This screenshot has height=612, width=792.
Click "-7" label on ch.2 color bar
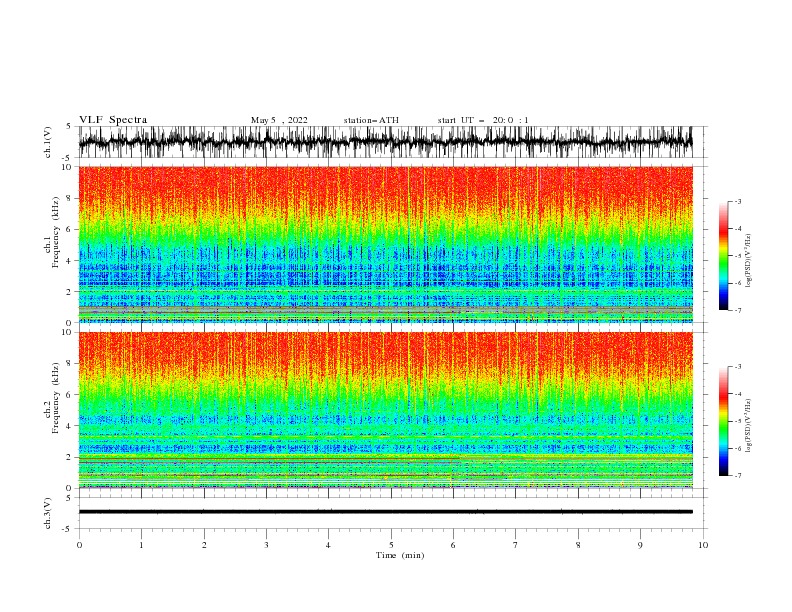(x=737, y=476)
